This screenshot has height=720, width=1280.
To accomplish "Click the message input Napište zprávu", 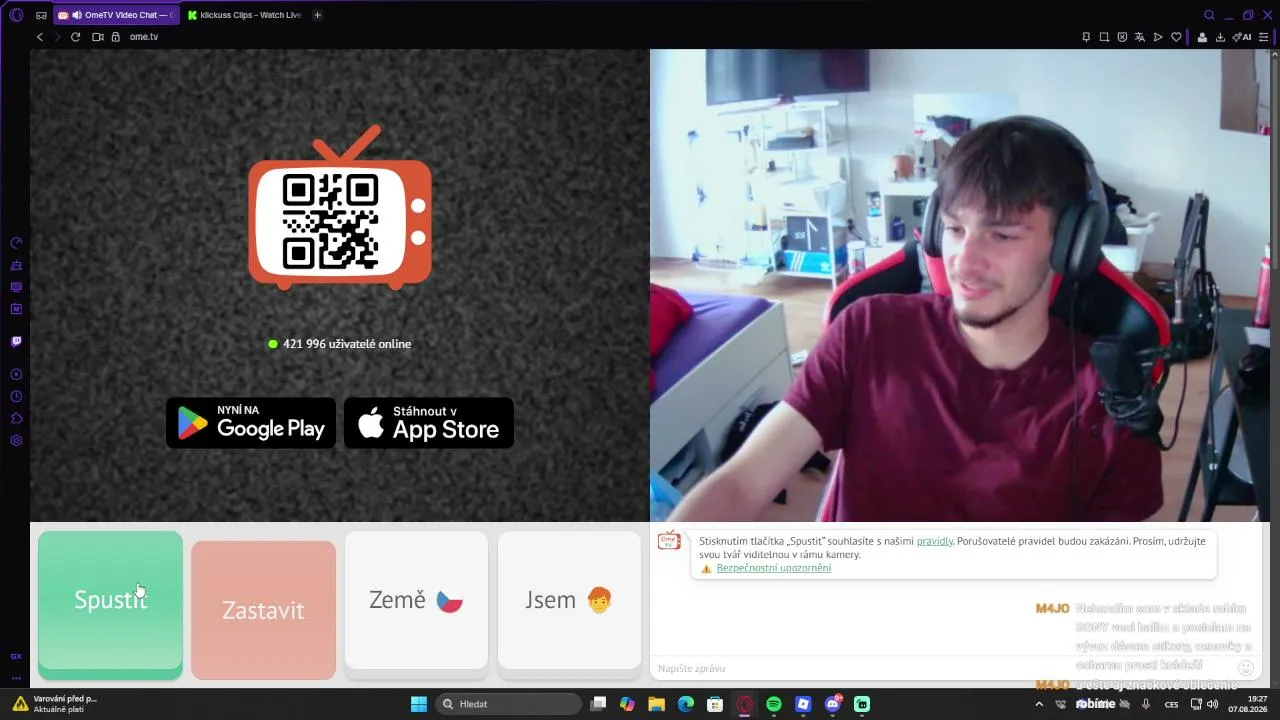I will click(x=940, y=668).
